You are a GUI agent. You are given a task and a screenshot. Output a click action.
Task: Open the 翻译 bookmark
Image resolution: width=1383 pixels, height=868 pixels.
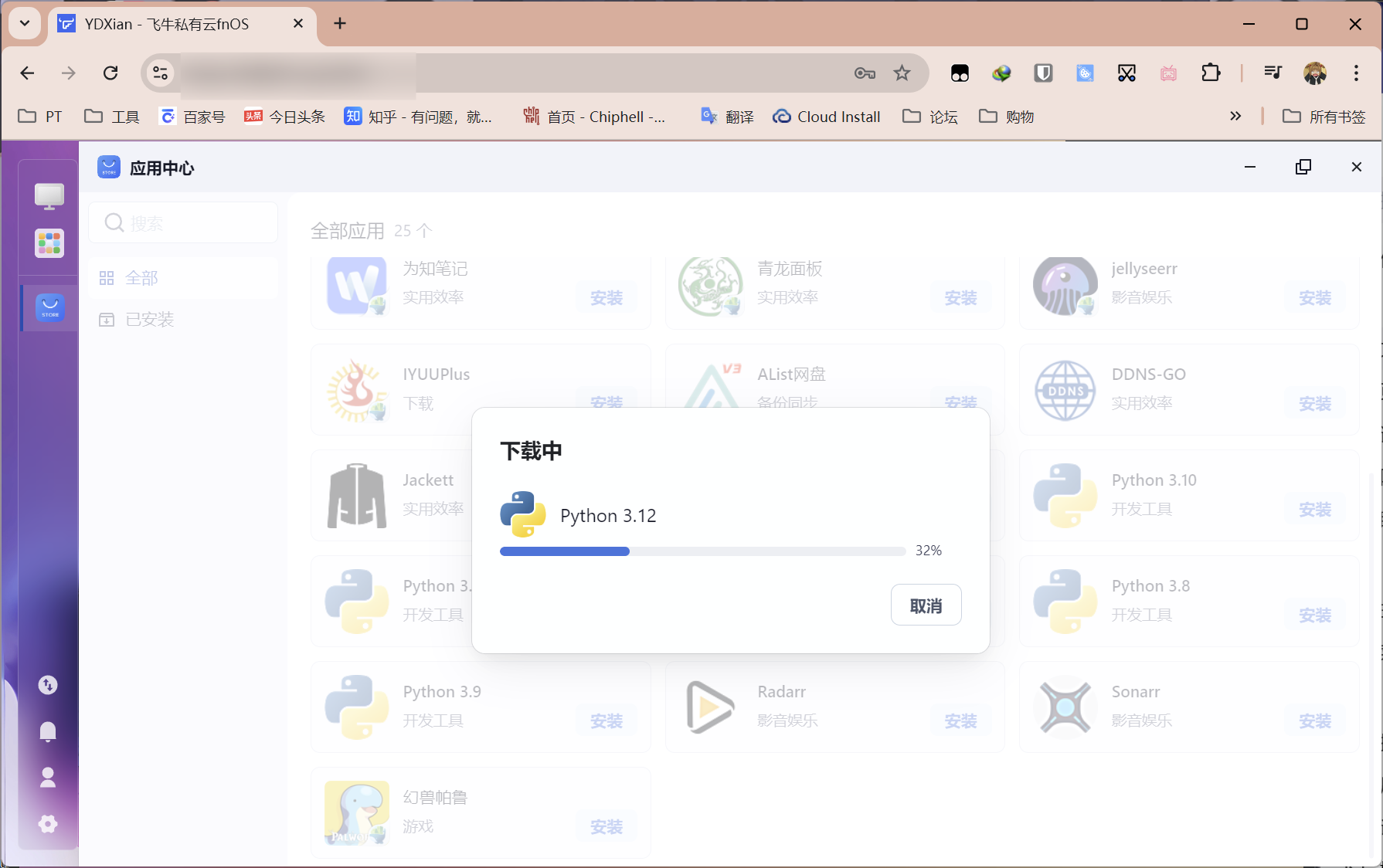pos(727,117)
